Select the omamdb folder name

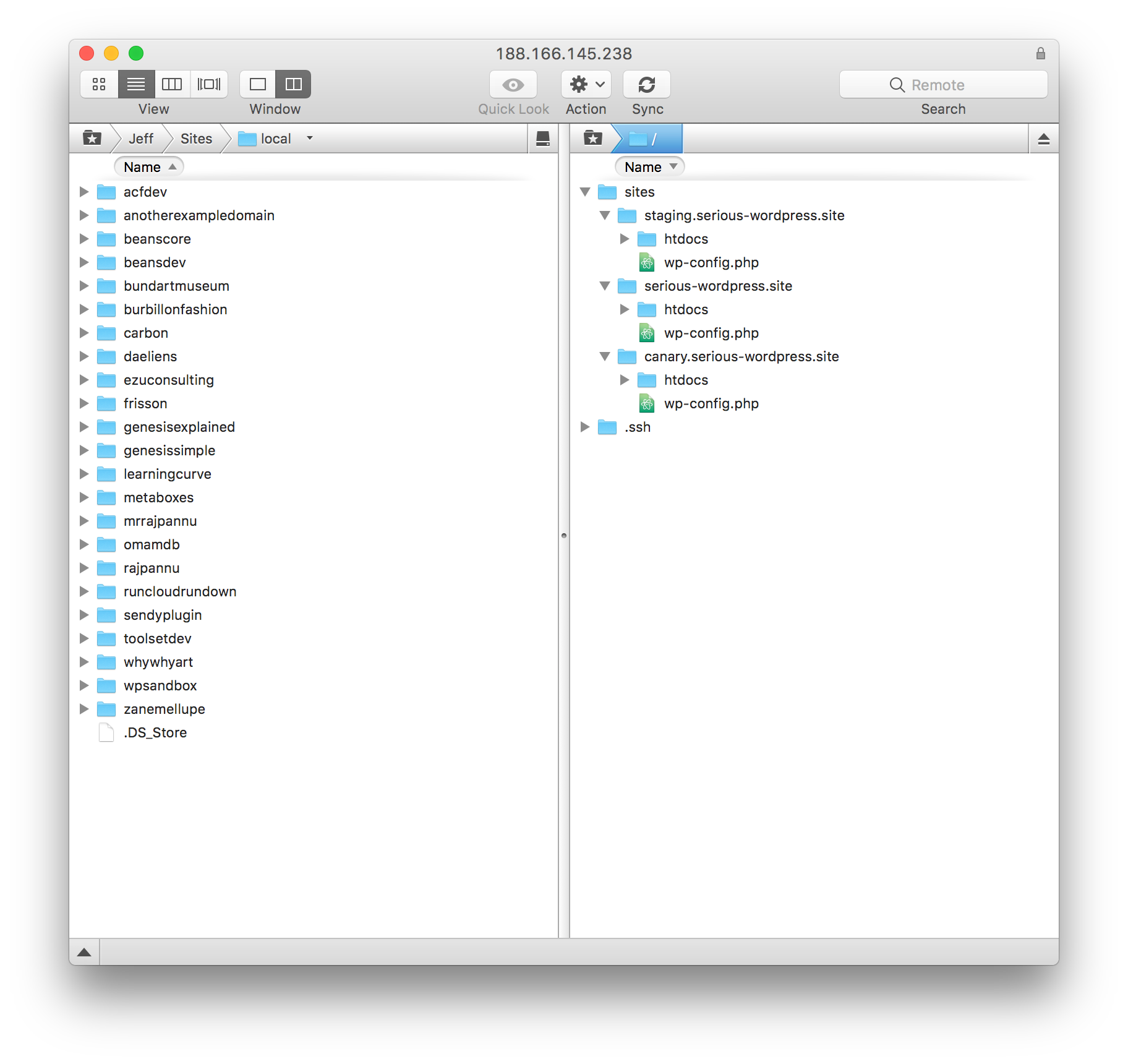click(152, 544)
